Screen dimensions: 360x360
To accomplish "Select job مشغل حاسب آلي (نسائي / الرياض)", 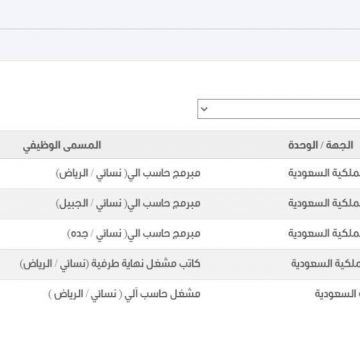I will (x=124, y=294).
